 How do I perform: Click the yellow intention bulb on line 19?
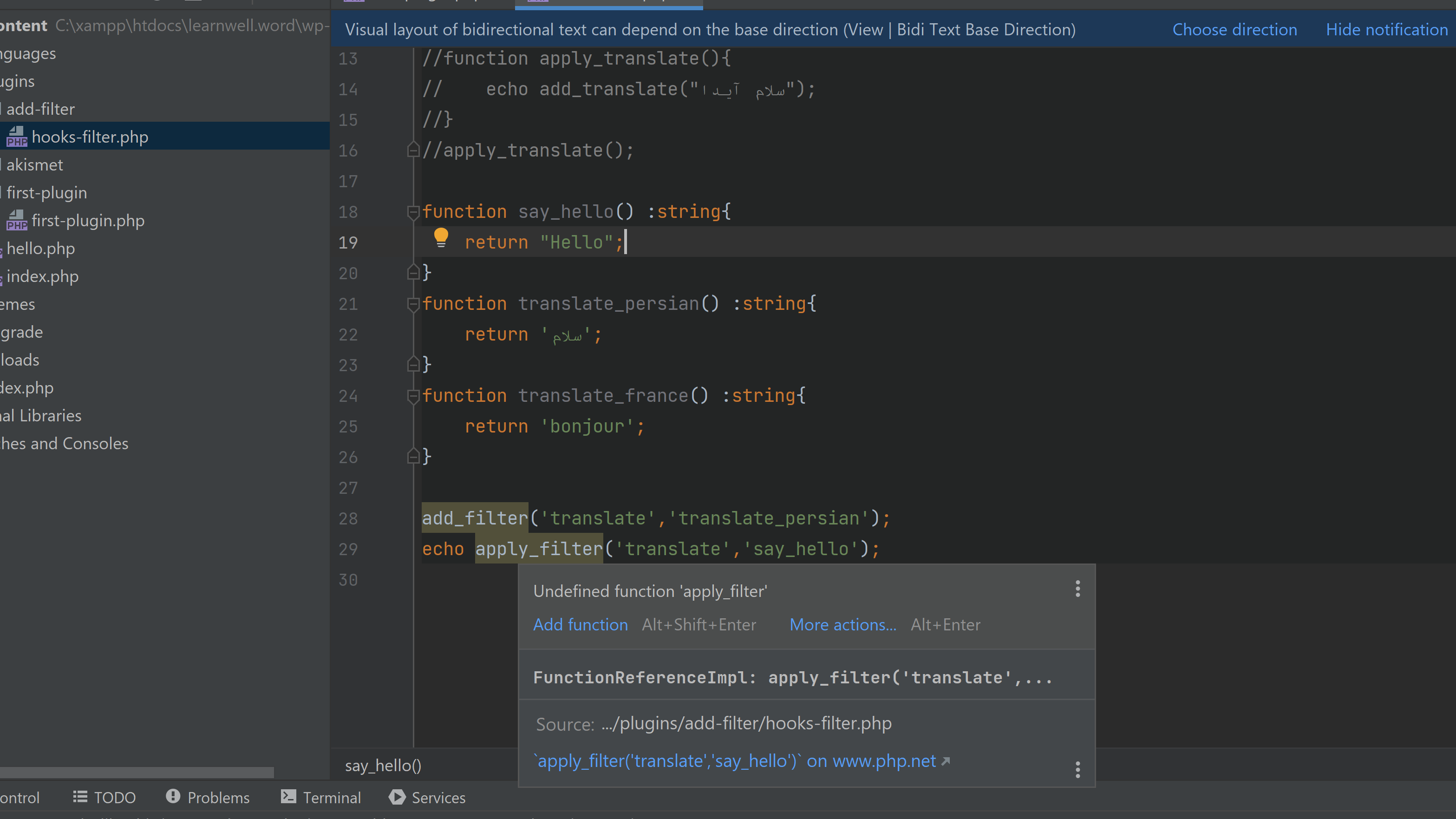pos(441,238)
